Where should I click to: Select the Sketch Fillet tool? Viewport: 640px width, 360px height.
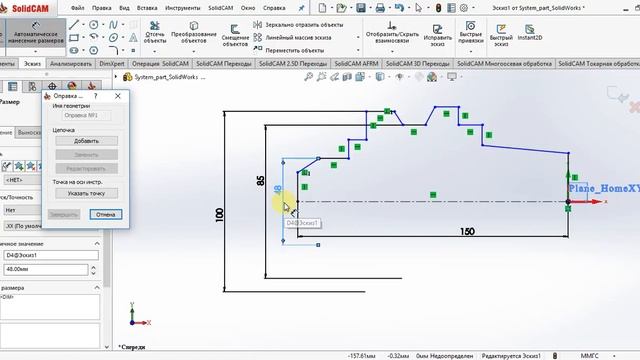click(113, 50)
